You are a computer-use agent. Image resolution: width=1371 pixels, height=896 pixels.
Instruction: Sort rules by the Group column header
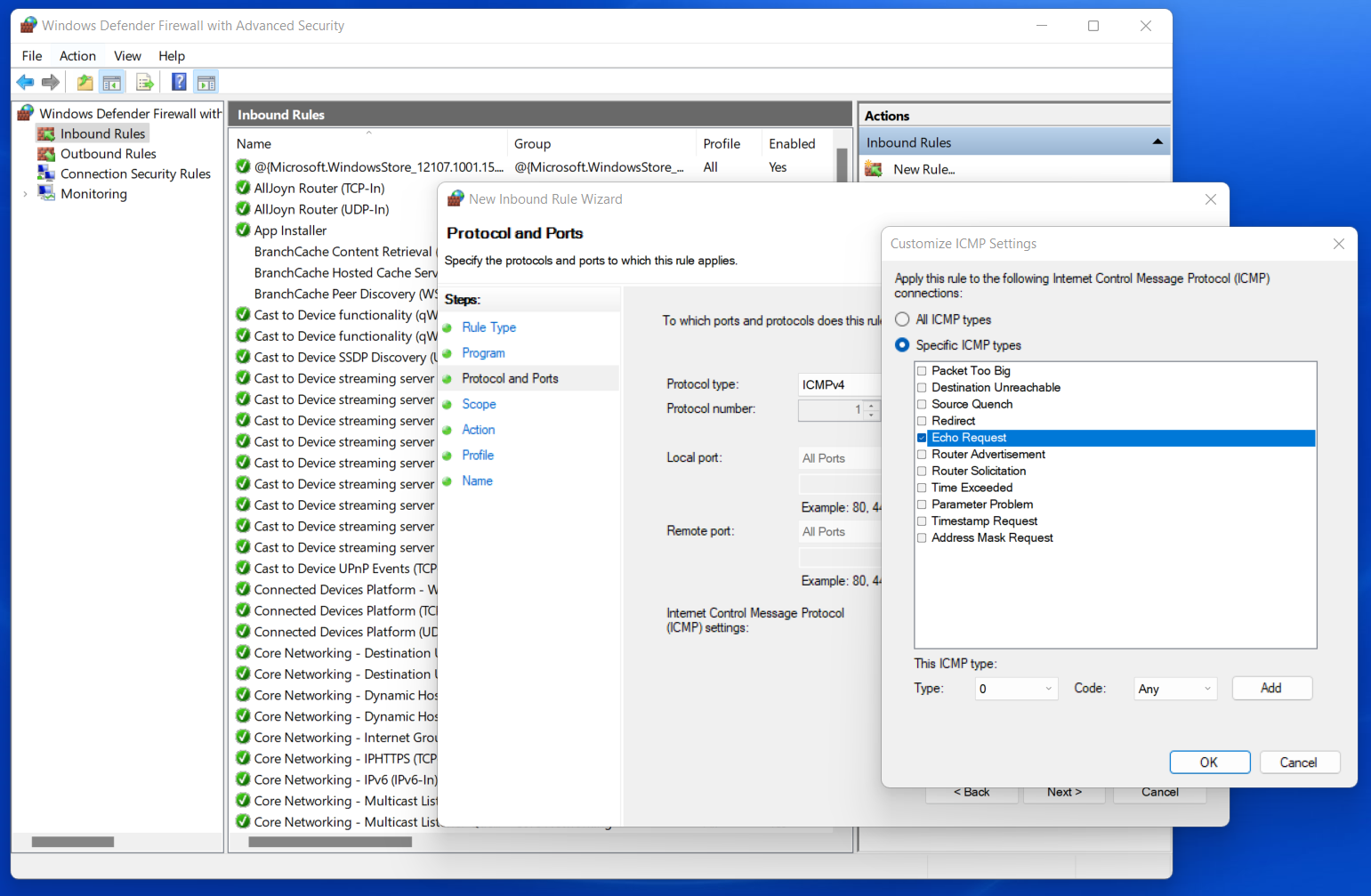click(x=601, y=143)
